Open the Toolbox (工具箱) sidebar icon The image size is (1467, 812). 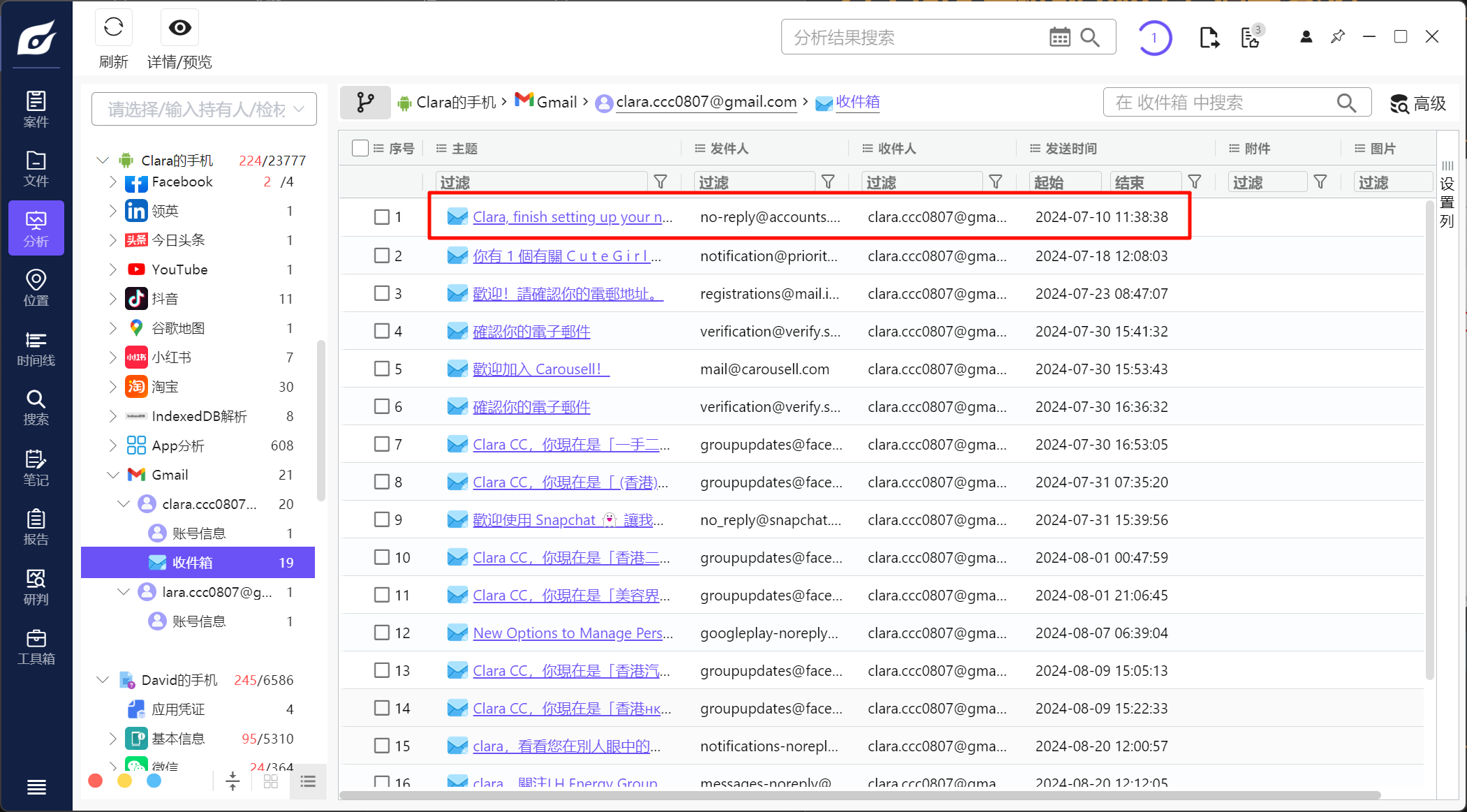36,647
